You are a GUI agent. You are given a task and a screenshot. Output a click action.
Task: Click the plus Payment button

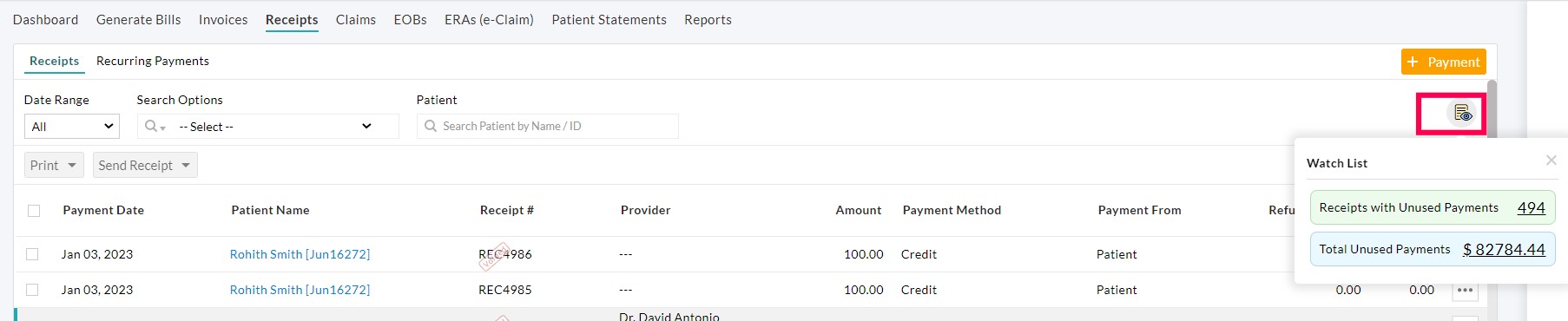(1443, 62)
